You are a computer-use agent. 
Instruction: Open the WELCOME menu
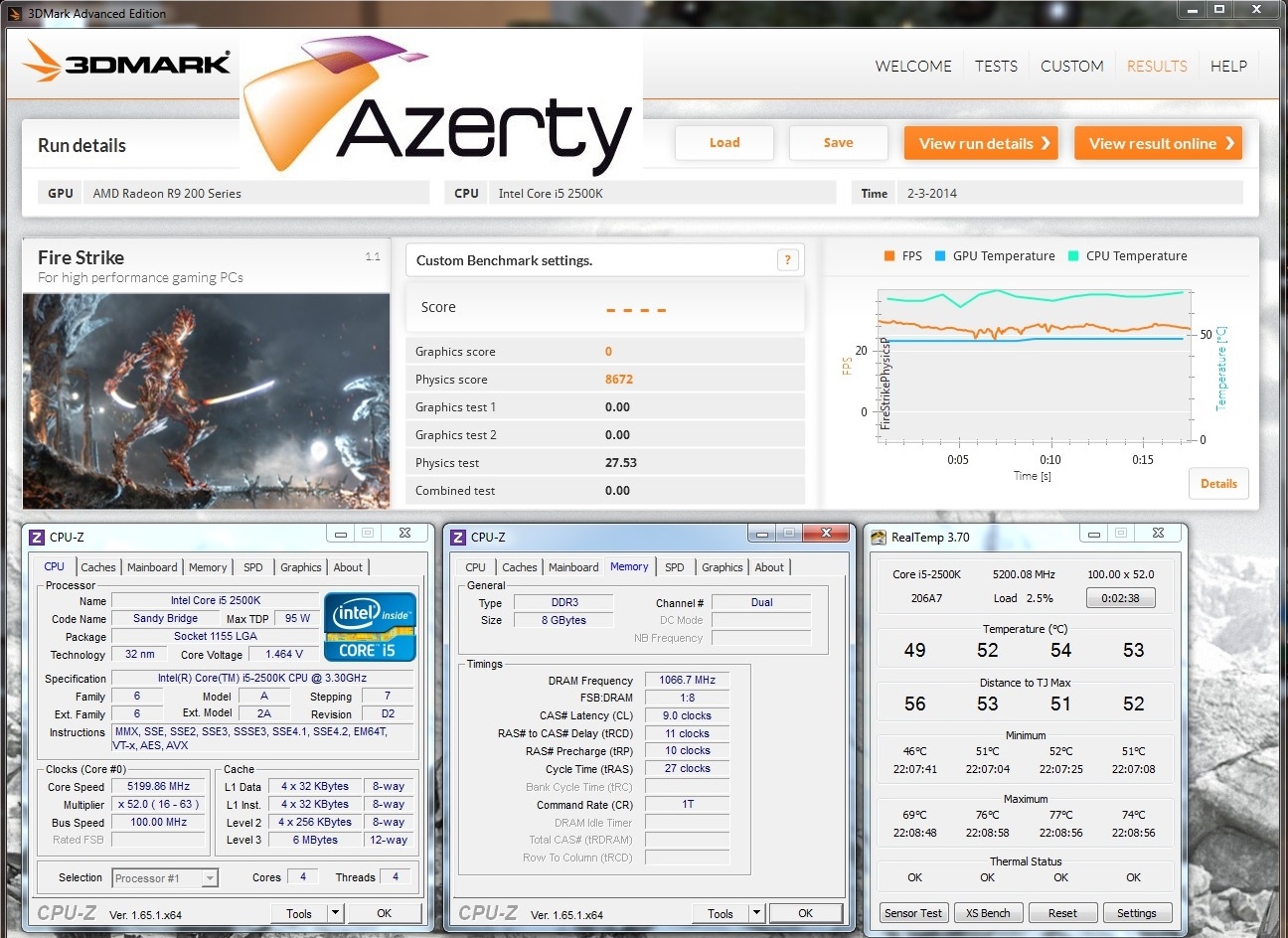click(x=913, y=67)
